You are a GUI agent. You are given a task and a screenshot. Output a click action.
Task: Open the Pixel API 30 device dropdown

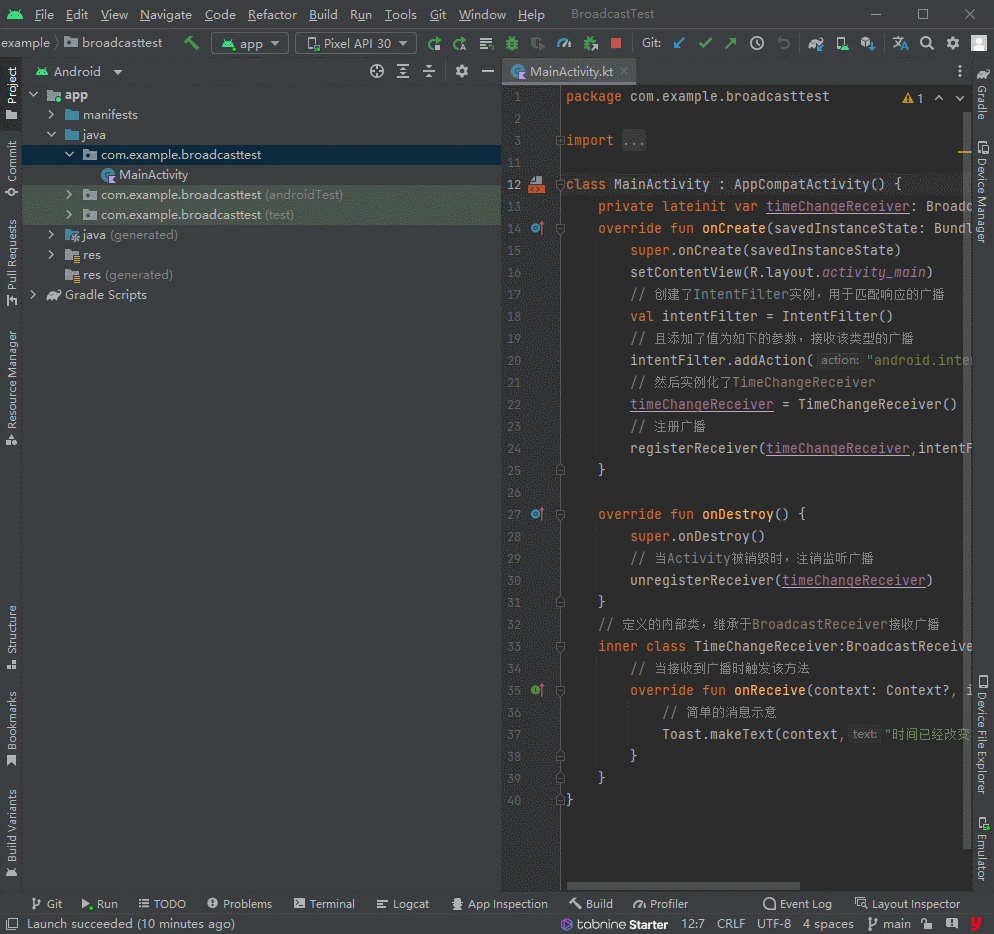point(356,43)
